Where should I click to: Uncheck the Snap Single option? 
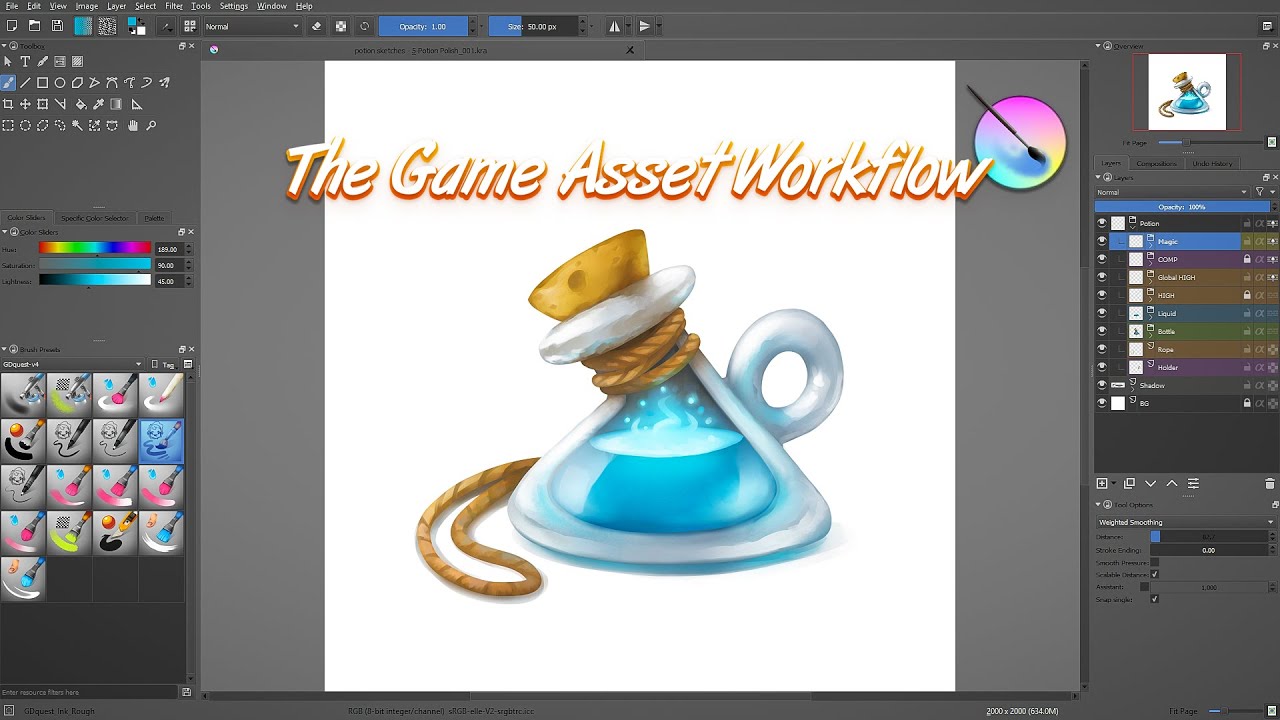pyautogui.click(x=1155, y=598)
